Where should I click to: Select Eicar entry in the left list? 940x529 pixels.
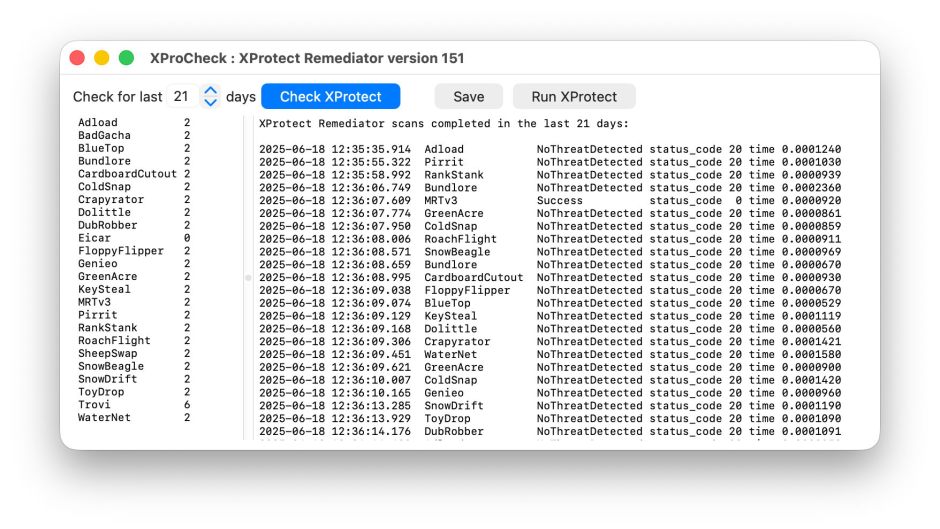pos(94,238)
